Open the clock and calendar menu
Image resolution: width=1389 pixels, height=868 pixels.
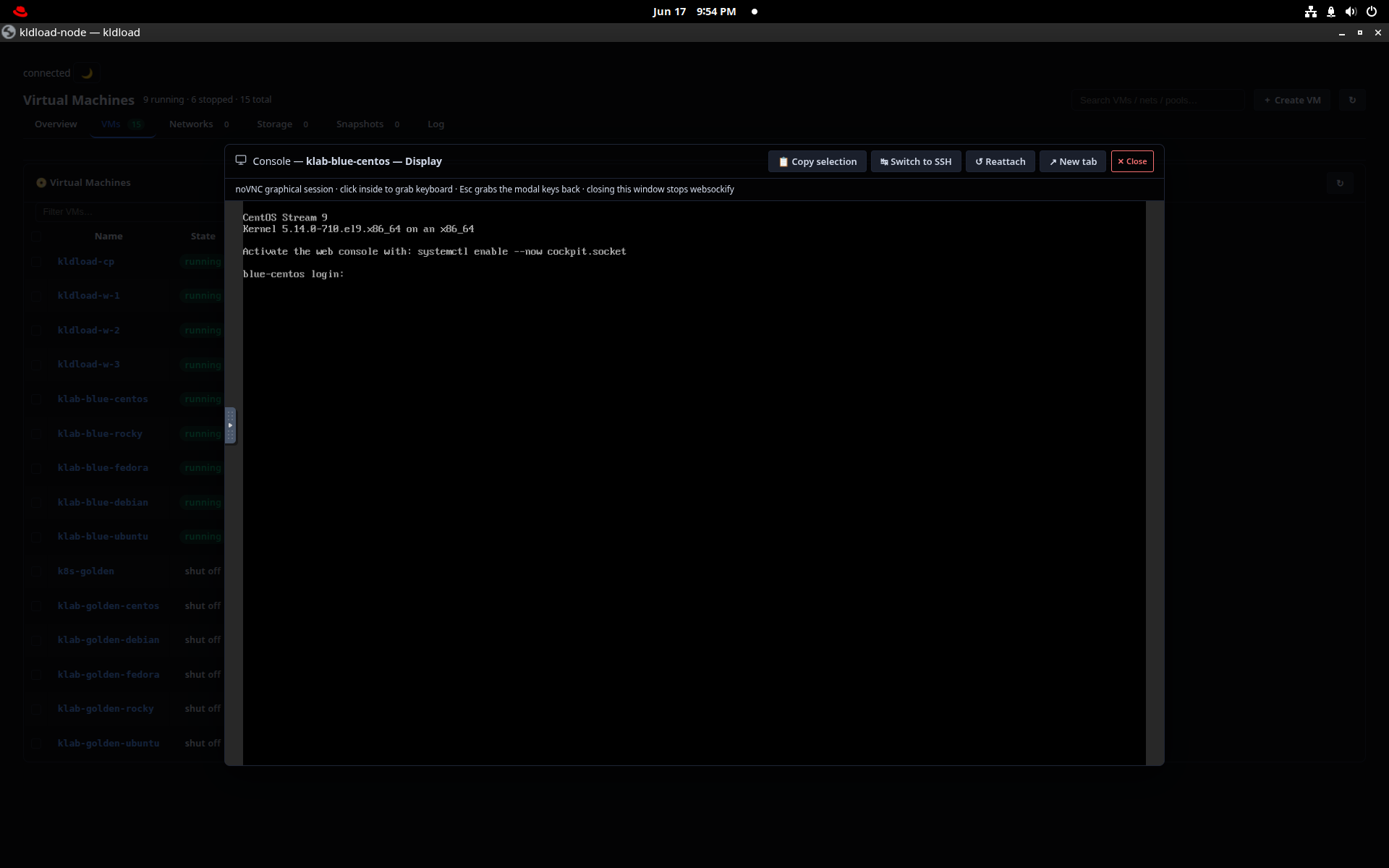coord(694,12)
